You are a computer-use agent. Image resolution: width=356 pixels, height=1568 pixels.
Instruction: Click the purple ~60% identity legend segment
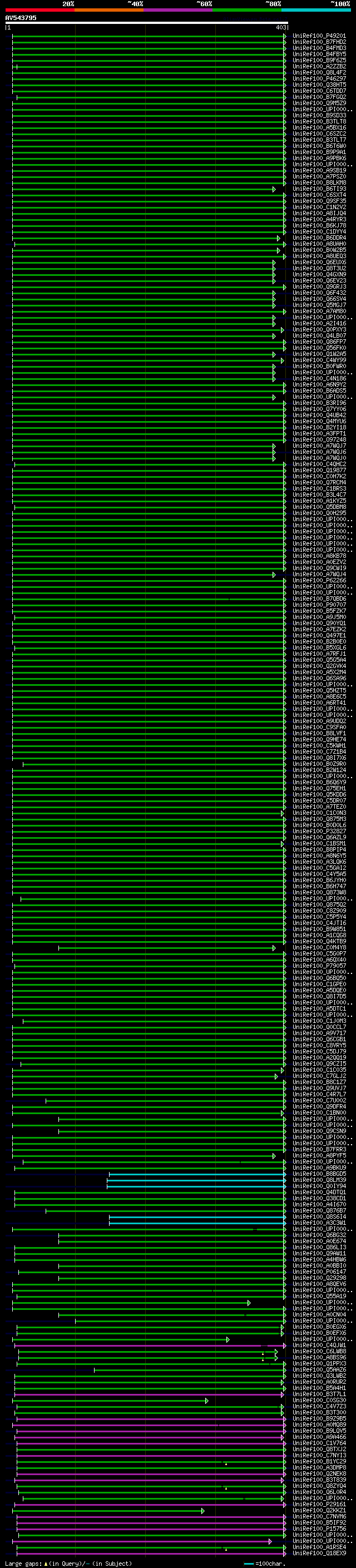coord(179,10)
